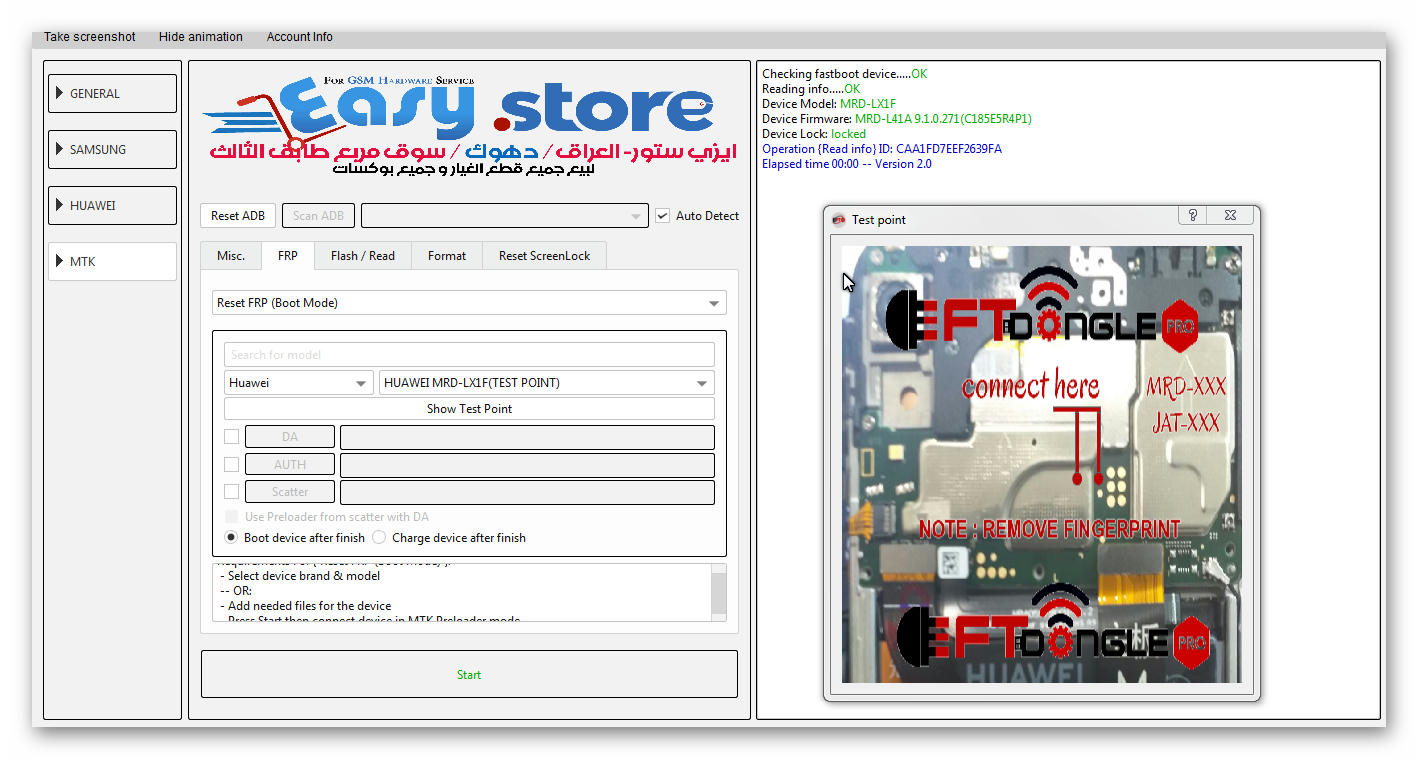Open the Reset FRP (Boot Mode) dropdown
This screenshot has width=1418, height=759.
click(469, 303)
